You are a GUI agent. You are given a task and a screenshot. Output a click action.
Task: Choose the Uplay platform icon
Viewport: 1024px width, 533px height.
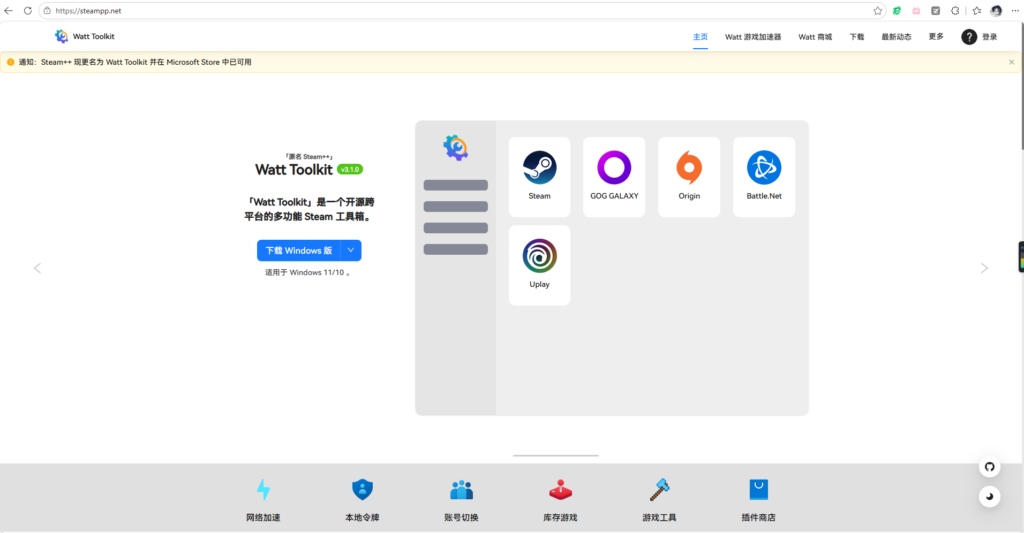[539, 256]
